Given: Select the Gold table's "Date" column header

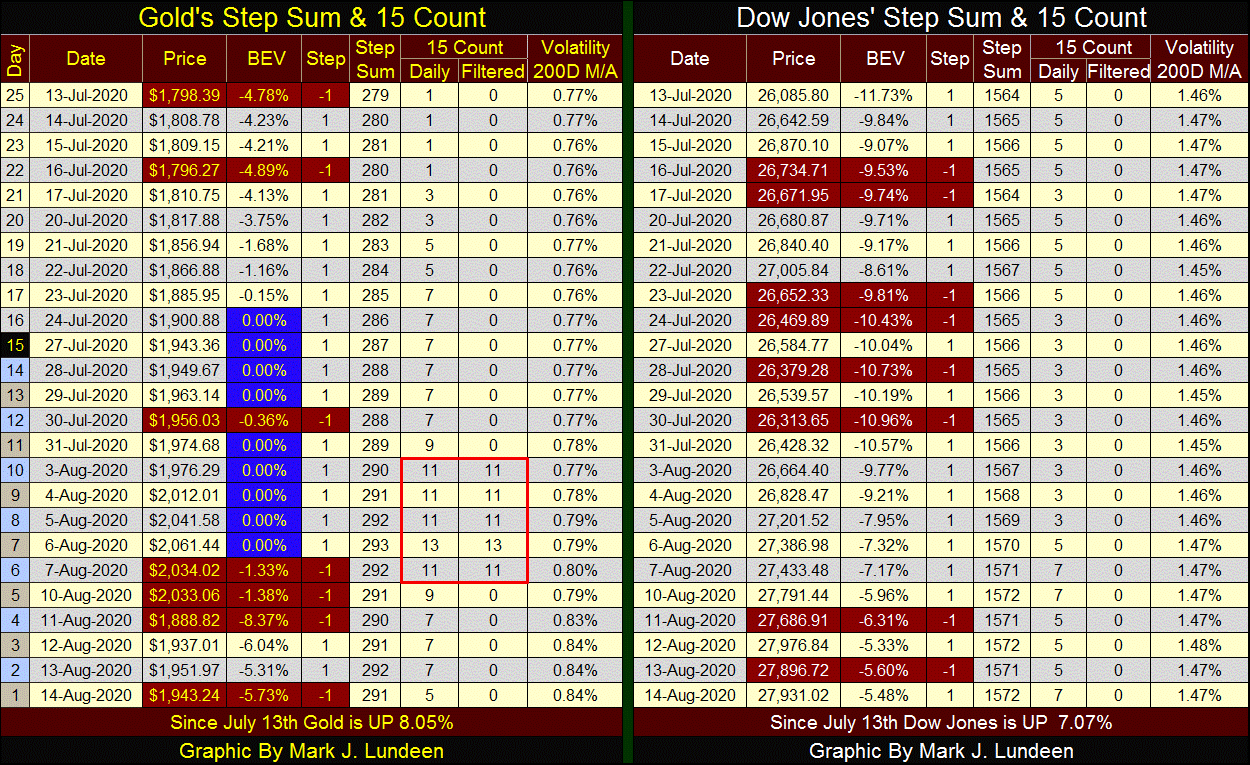Looking at the screenshot, I should point(86,59).
